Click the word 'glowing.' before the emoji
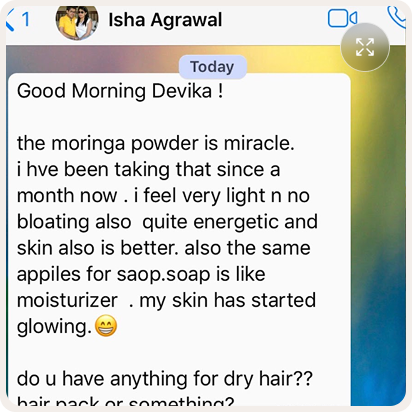This screenshot has height=412, width=412. [x=54, y=327]
